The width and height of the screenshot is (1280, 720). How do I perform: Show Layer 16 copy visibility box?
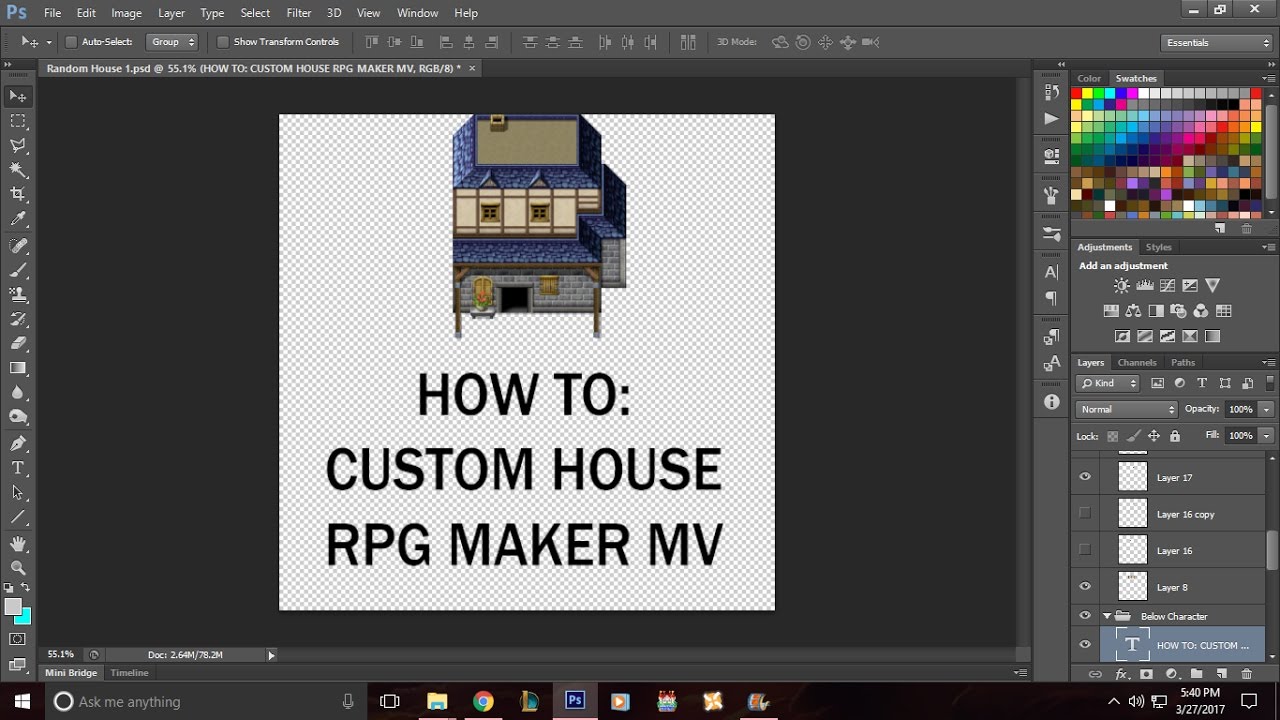point(1085,513)
